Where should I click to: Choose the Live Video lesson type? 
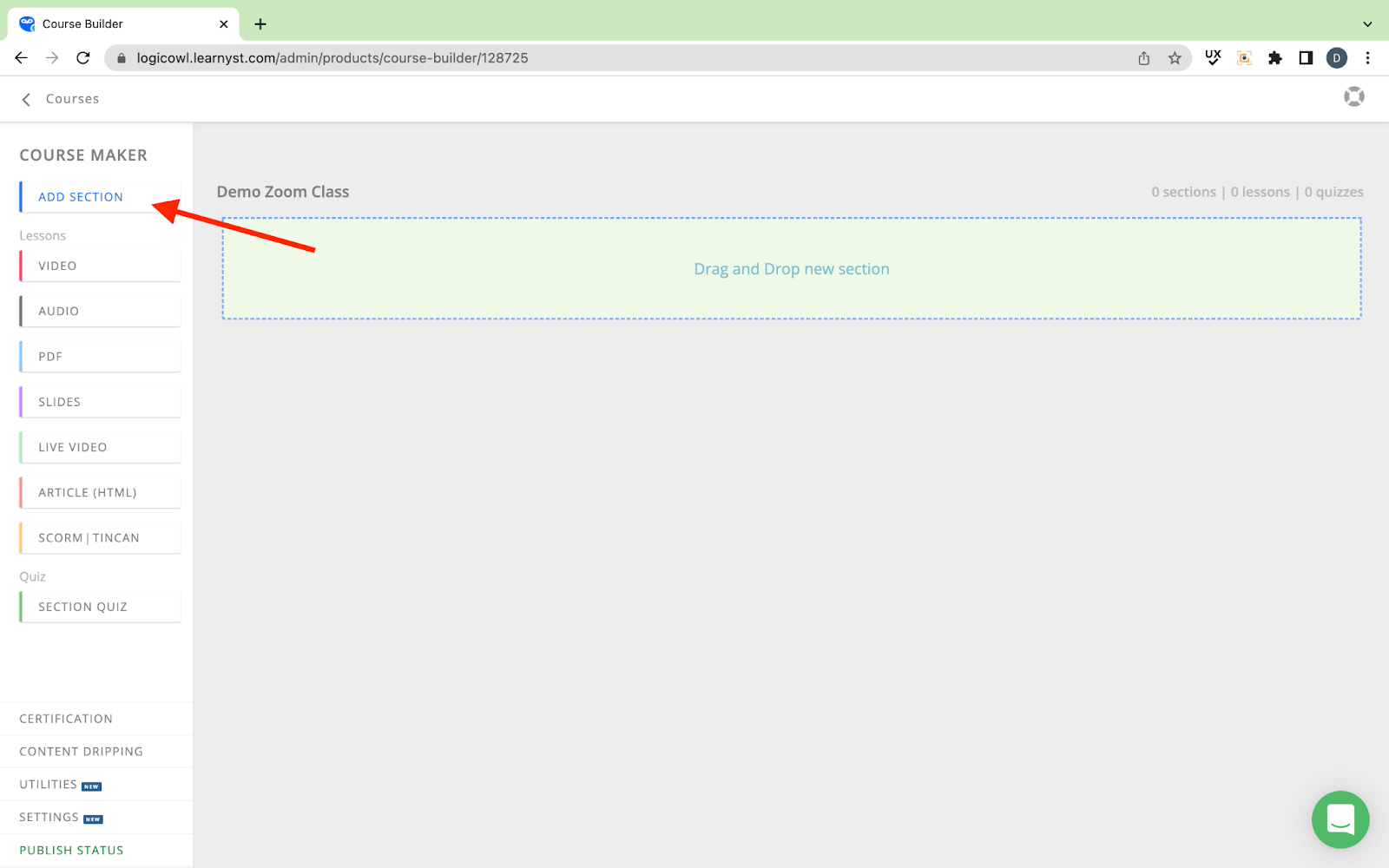[x=100, y=447]
